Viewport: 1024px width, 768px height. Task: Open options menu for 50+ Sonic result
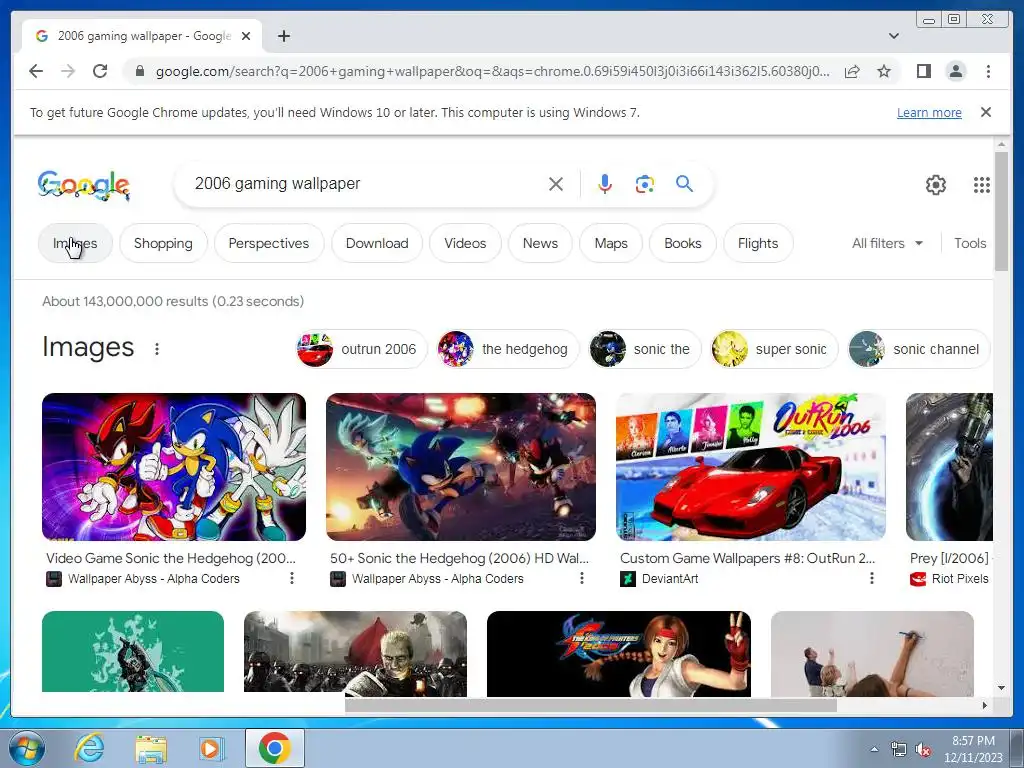[581, 578]
